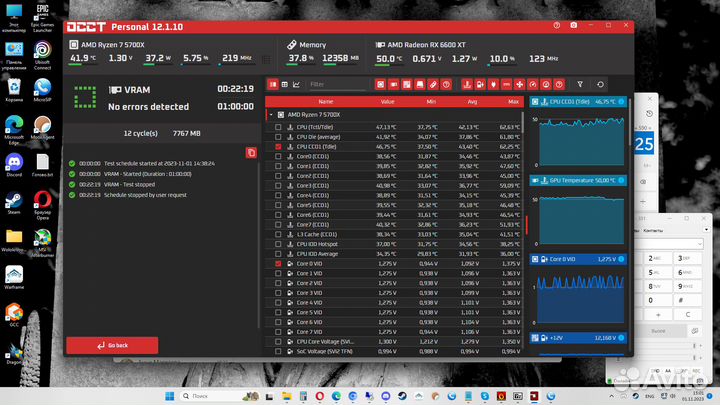Check the SoC Voltage (SVI2 TFN) checkbox

coord(278,351)
